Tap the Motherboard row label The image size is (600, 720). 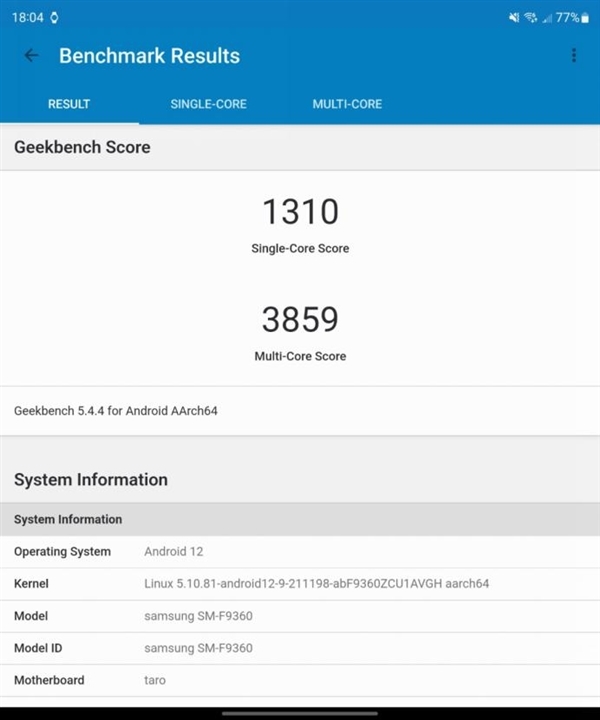point(49,680)
